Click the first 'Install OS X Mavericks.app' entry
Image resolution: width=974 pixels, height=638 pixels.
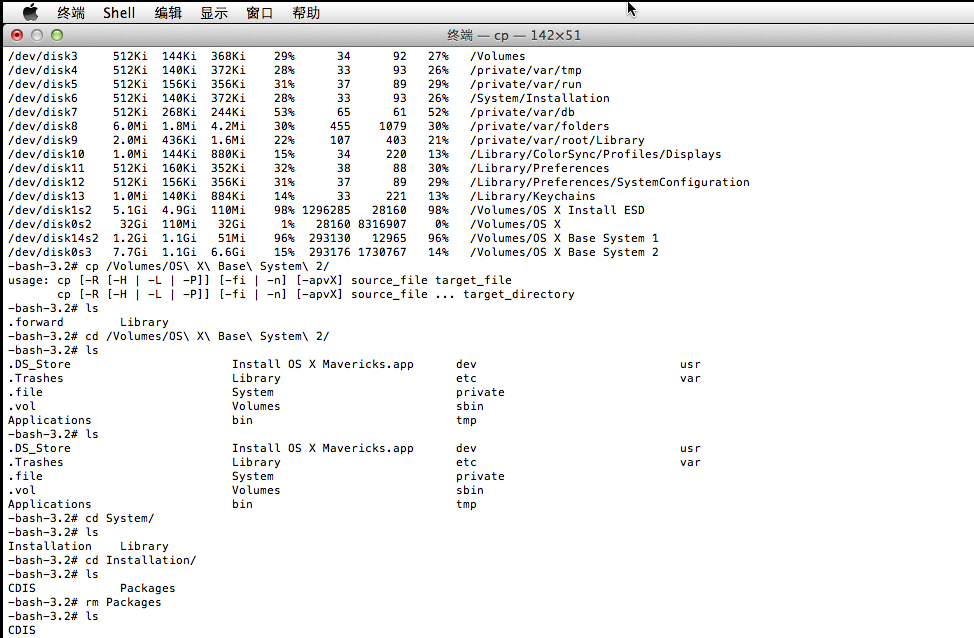click(x=323, y=364)
